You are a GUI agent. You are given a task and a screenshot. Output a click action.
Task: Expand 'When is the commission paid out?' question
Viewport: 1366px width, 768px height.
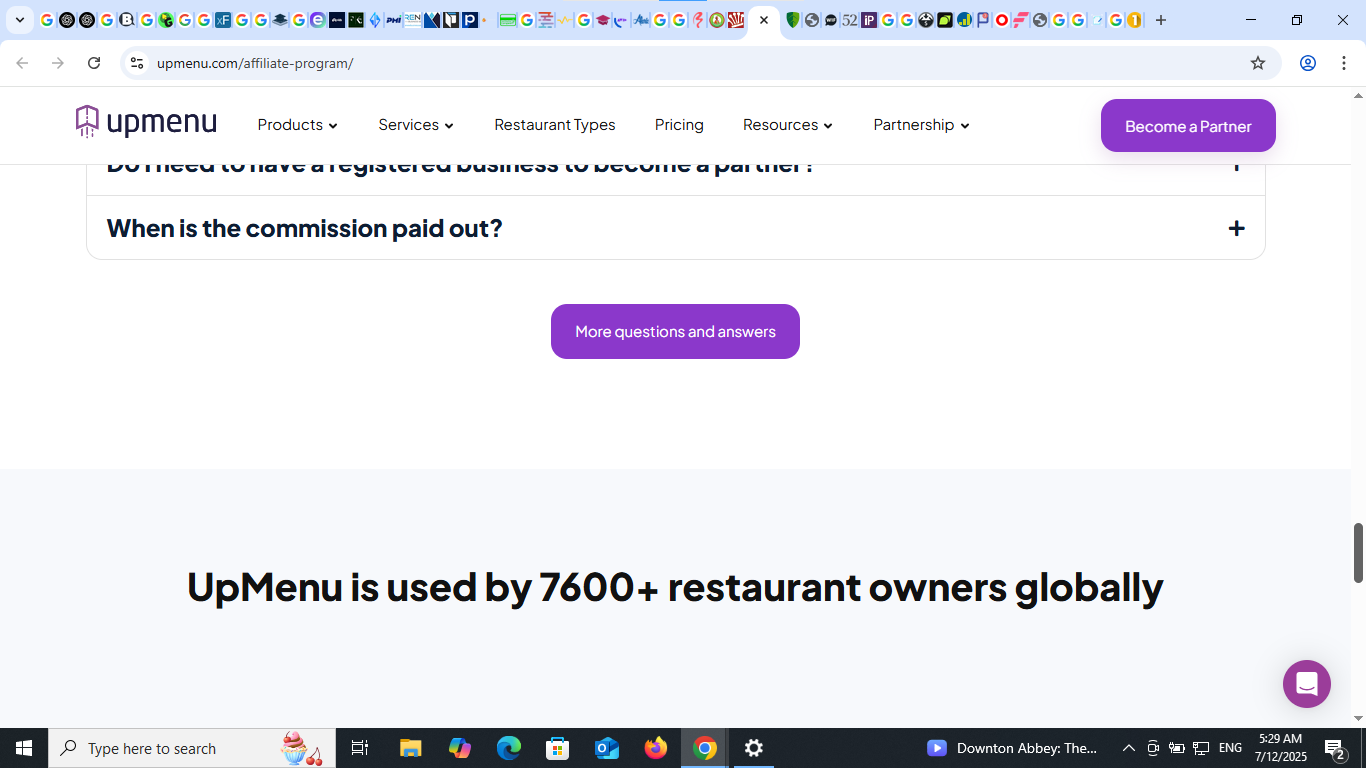[676, 228]
